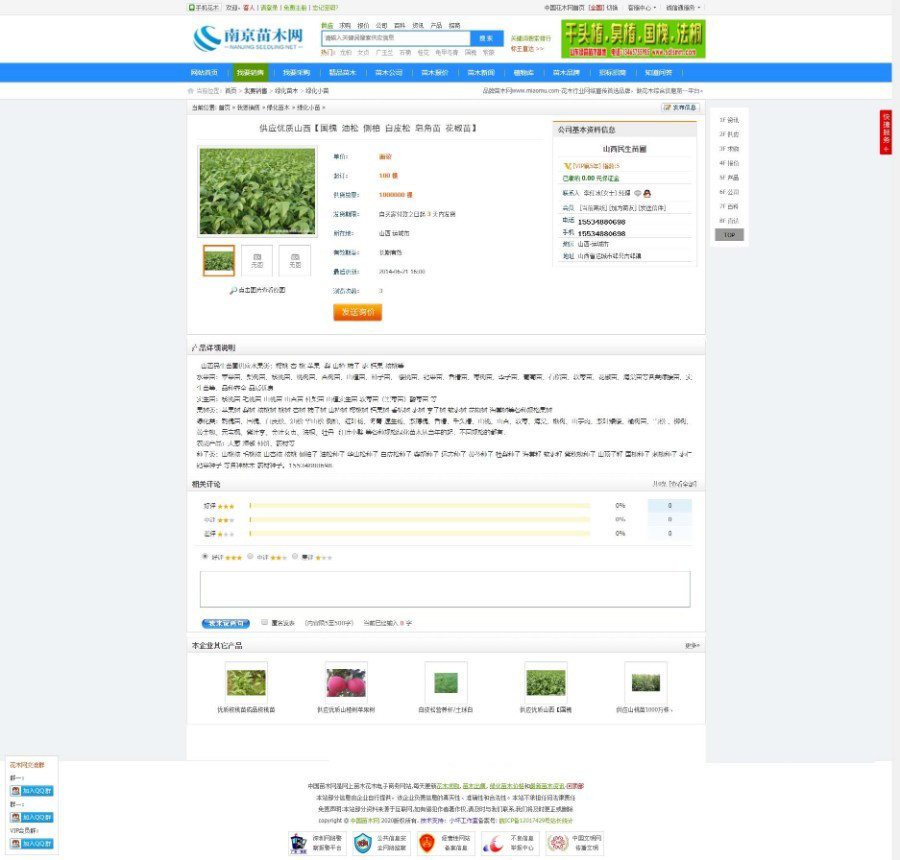Switch the search category to 报价

point(363,25)
